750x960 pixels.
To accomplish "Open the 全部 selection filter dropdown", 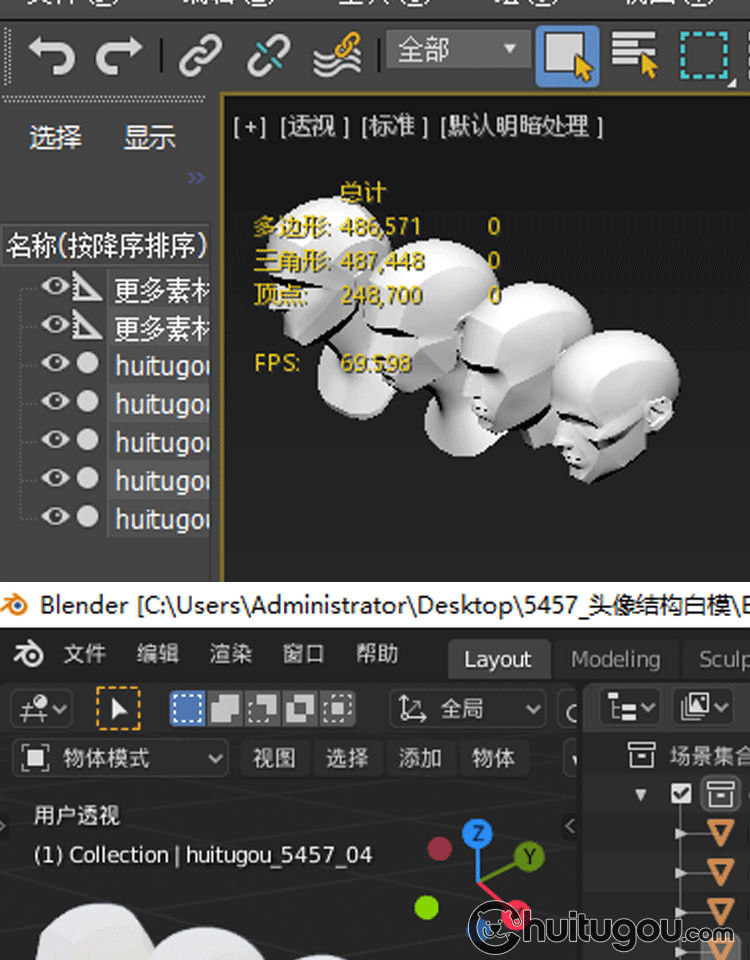I will [458, 49].
